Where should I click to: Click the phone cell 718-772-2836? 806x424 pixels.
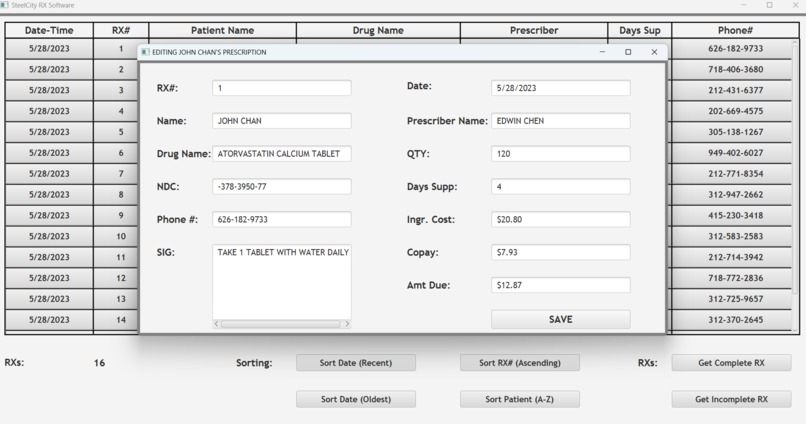point(731,278)
